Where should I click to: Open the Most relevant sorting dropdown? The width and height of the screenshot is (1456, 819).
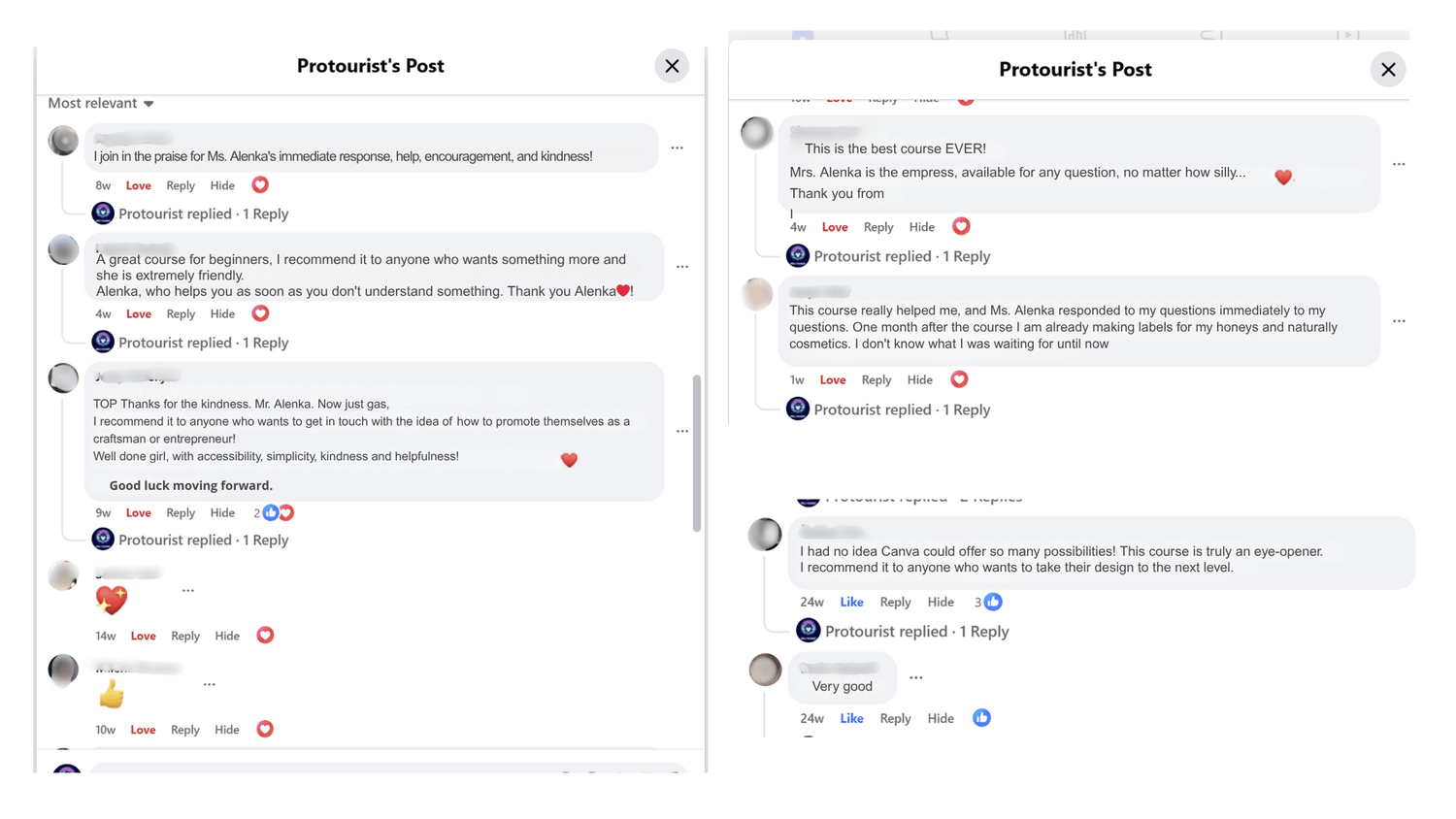click(101, 104)
